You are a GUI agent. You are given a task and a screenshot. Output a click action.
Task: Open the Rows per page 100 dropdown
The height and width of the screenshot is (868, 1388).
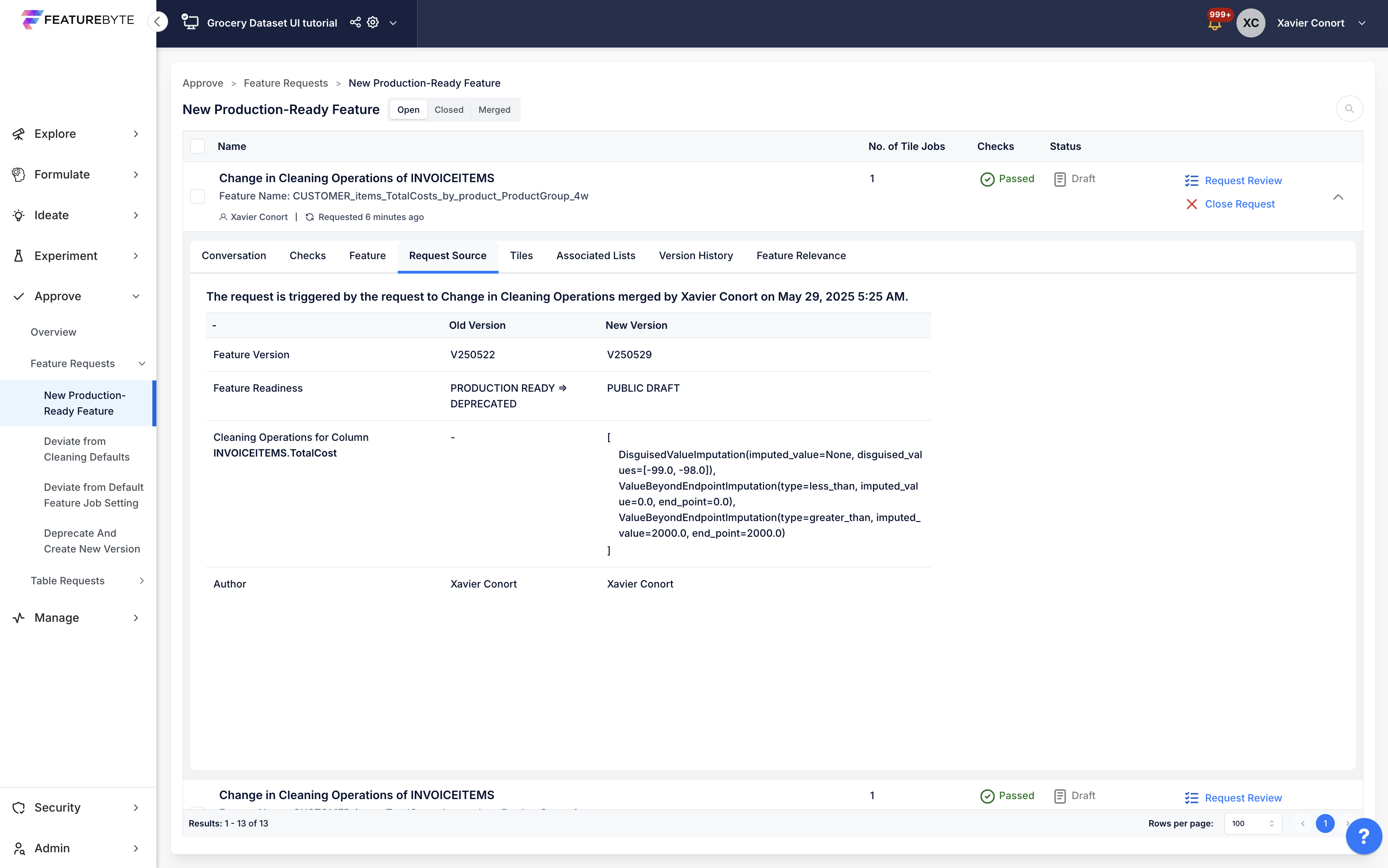click(x=1253, y=823)
